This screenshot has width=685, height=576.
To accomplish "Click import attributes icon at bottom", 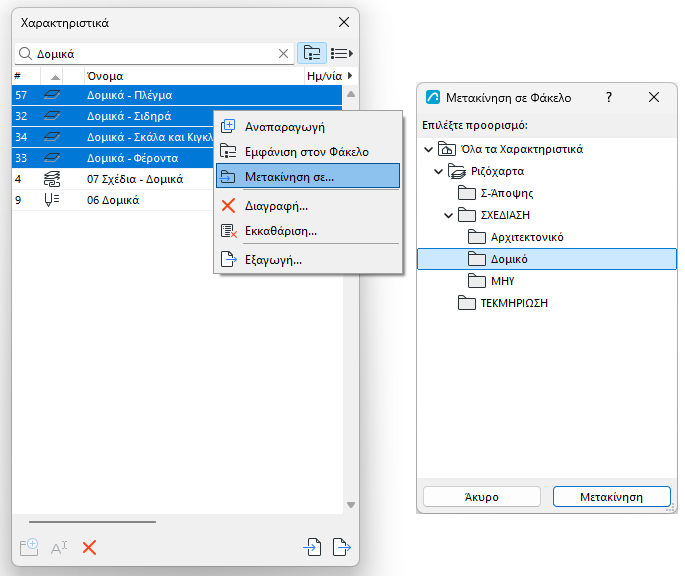I will coord(313,547).
